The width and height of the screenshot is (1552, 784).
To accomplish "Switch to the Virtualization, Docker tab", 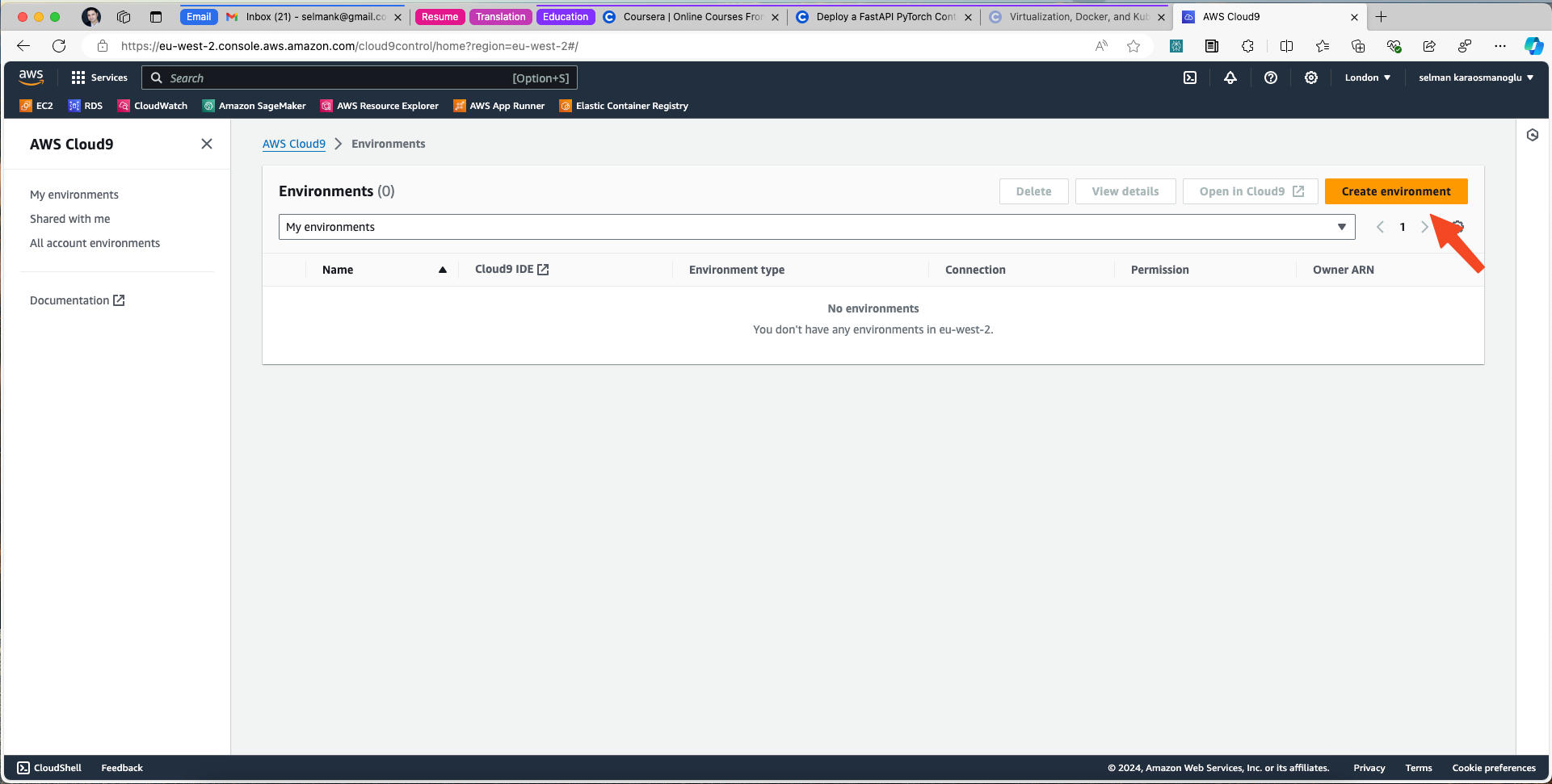I will (1077, 17).
